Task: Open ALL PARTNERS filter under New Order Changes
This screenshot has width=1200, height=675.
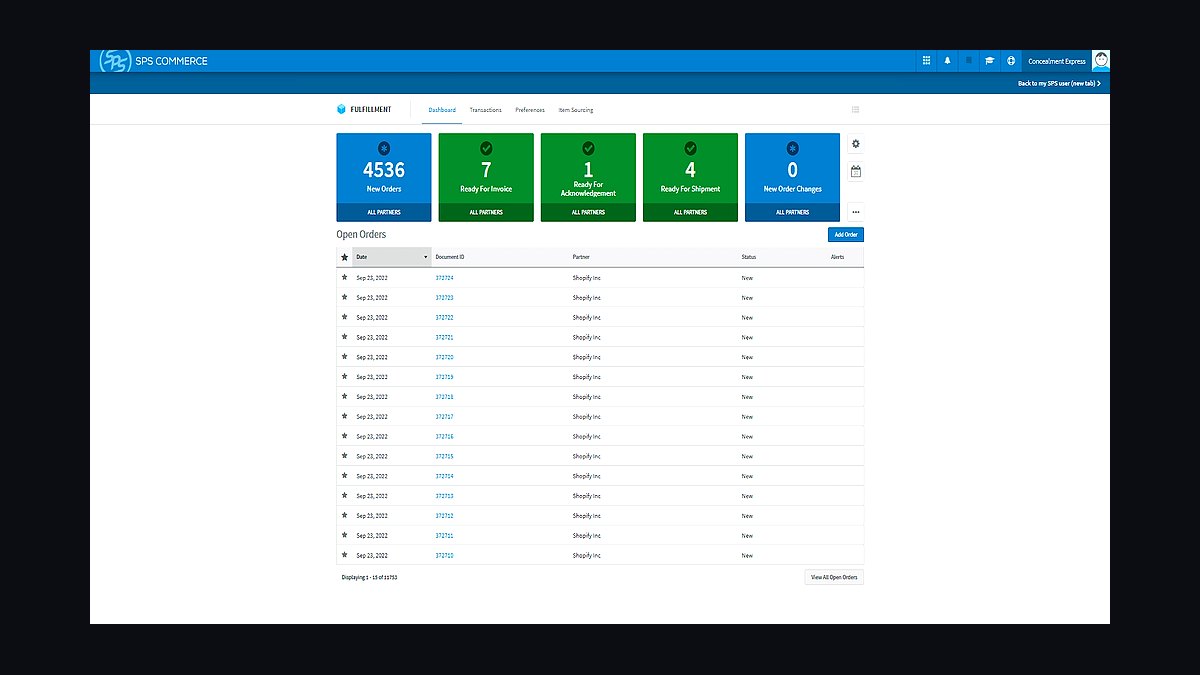Action: (792, 212)
